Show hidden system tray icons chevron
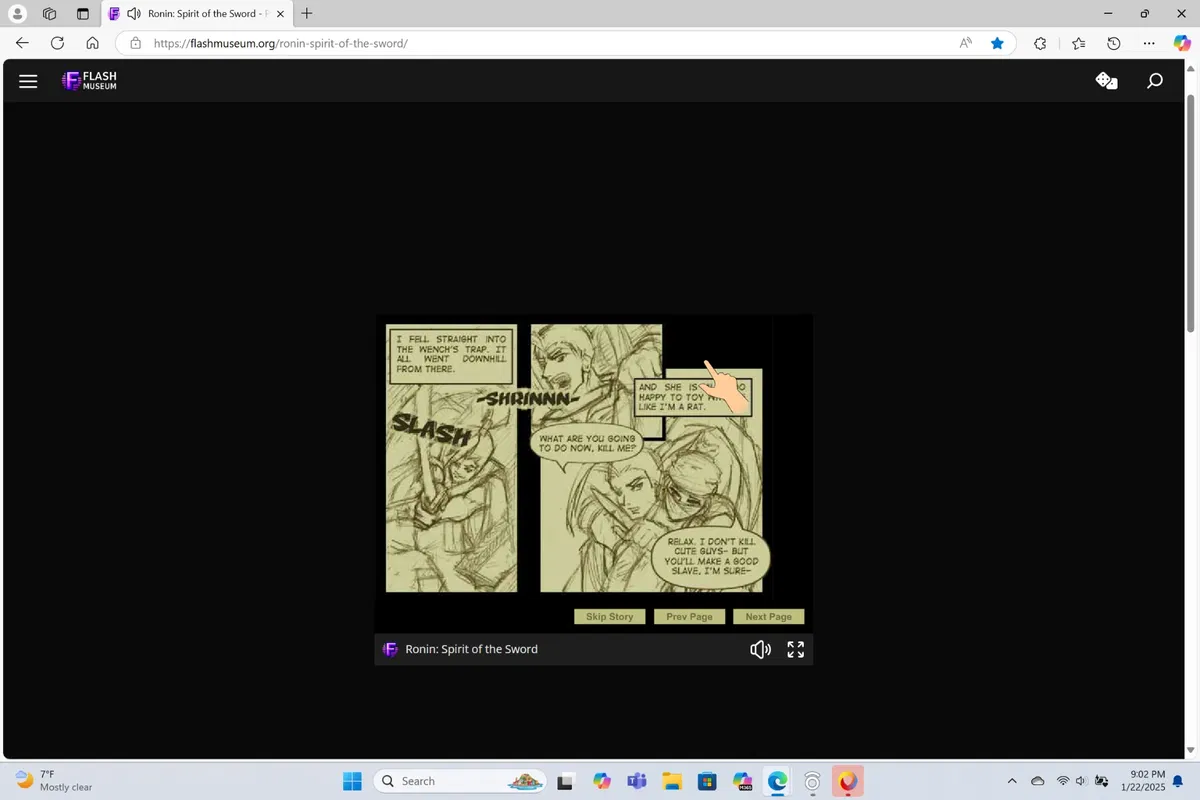This screenshot has width=1200, height=800. point(1012,781)
